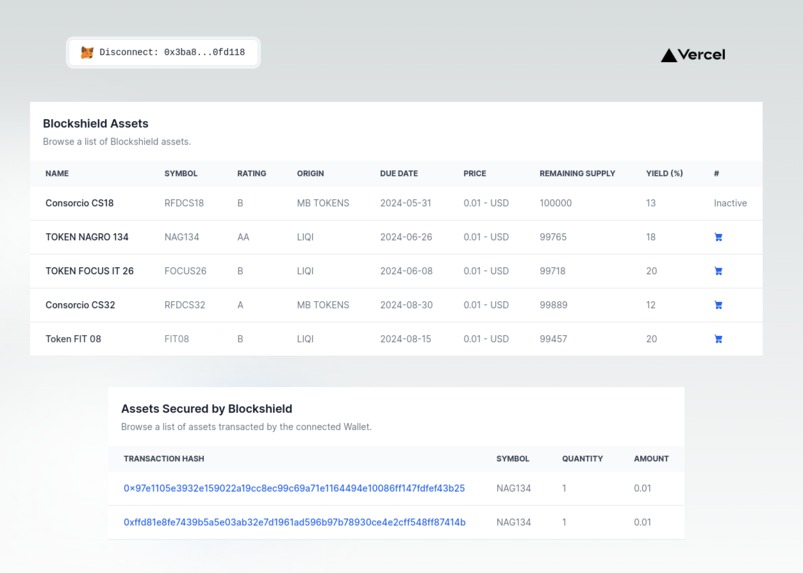Click LIQI origin in Token FIT 08 row
Screen dimensions: 803x573
click(305, 339)
